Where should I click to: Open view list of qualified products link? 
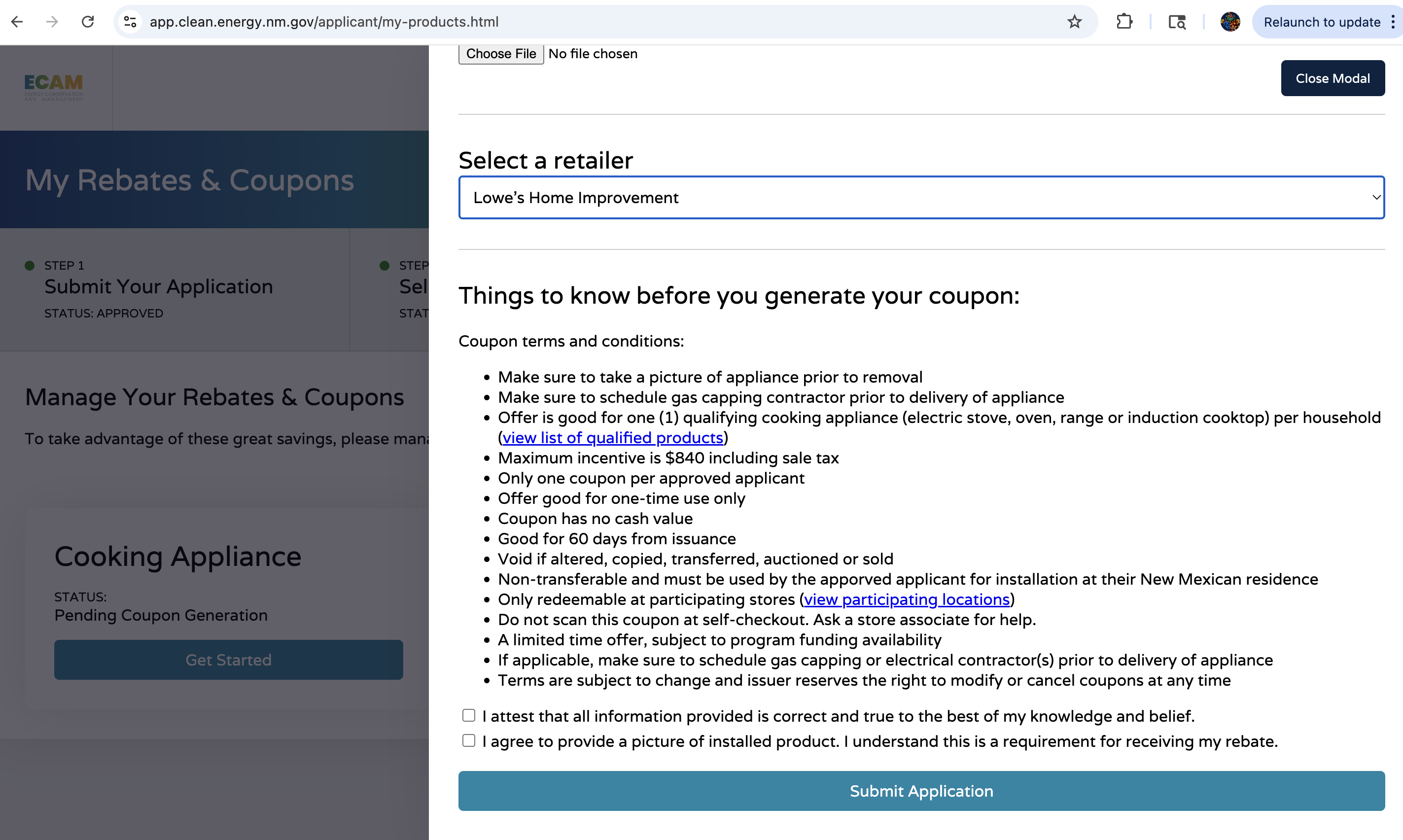point(612,438)
